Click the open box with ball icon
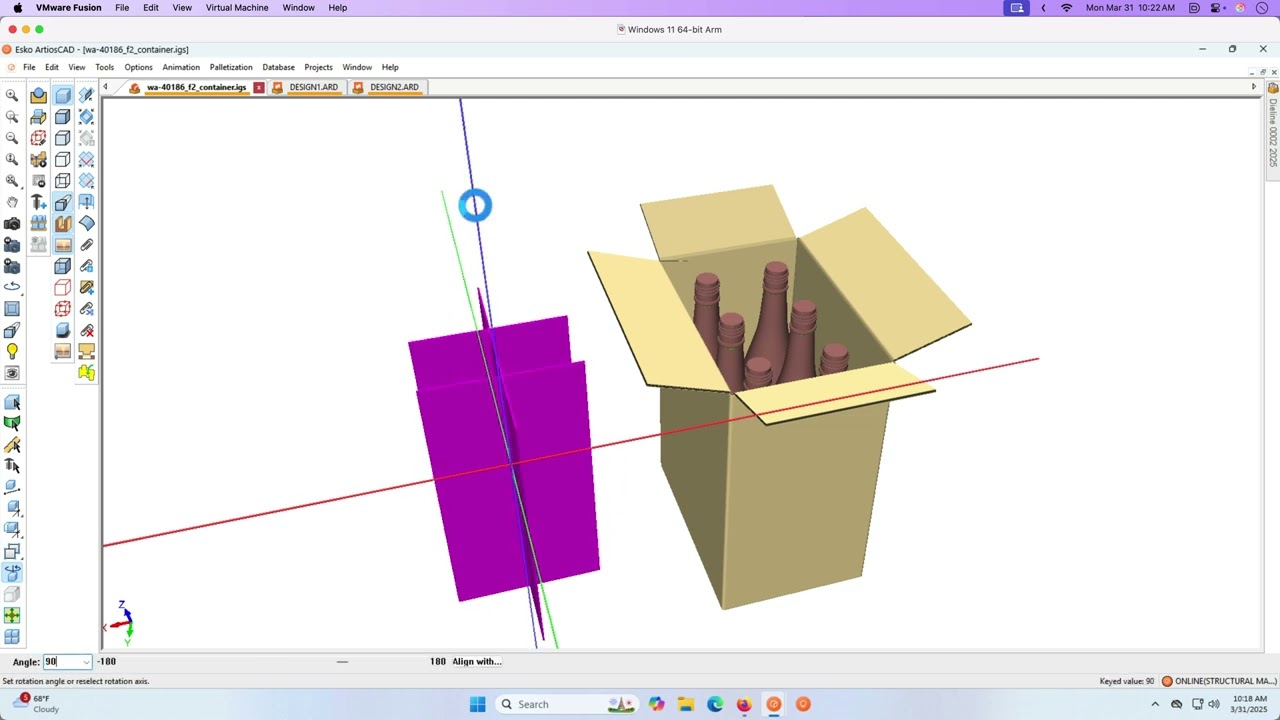1280x720 pixels. click(x=38, y=96)
